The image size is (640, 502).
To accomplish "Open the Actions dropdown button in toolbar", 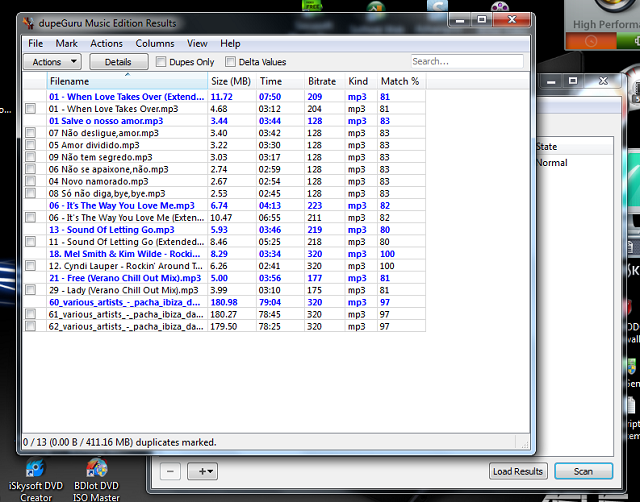I will 53,62.
